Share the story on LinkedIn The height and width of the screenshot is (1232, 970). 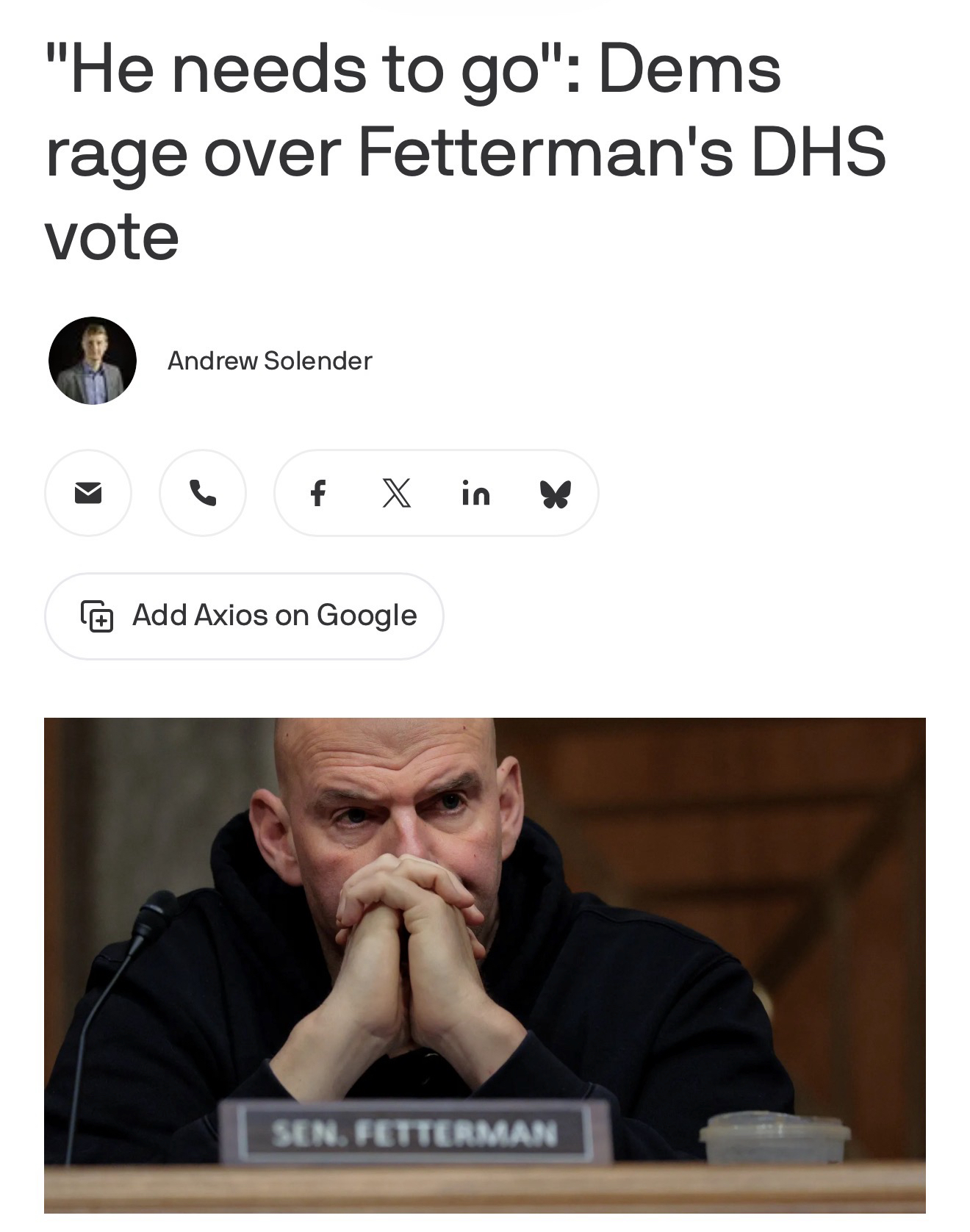pos(476,493)
